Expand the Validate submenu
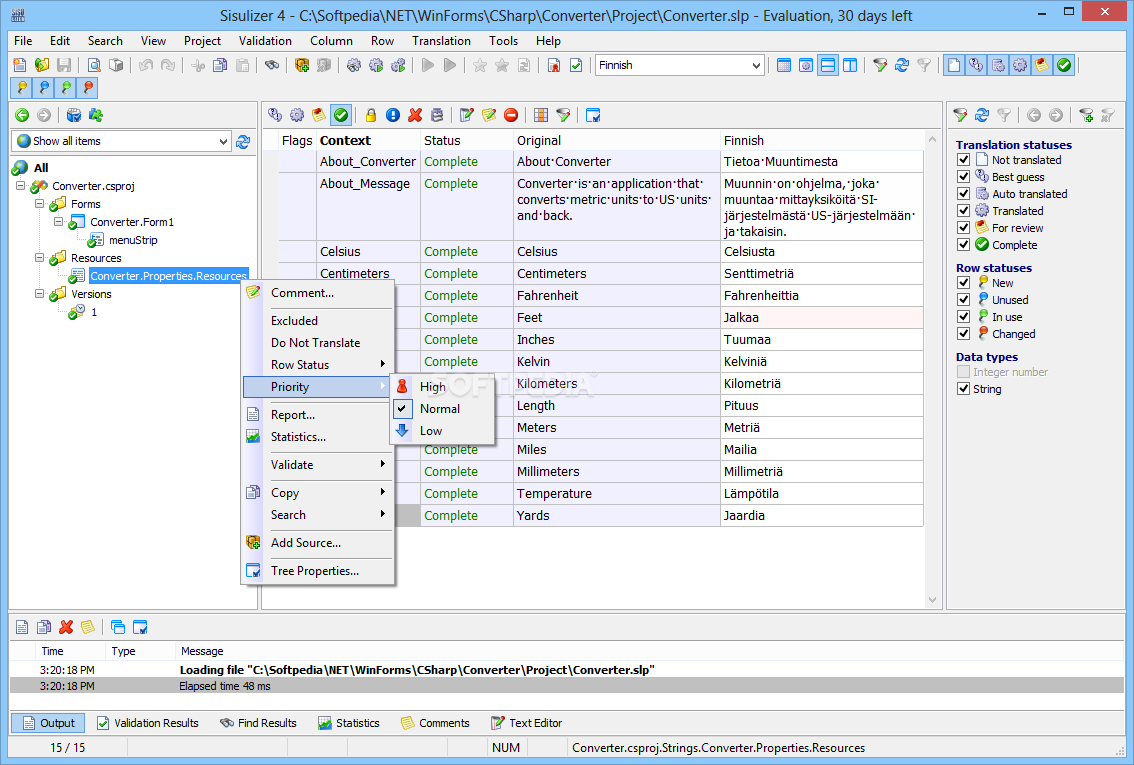1134x765 pixels. pyautogui.click(x=318, y=465)
